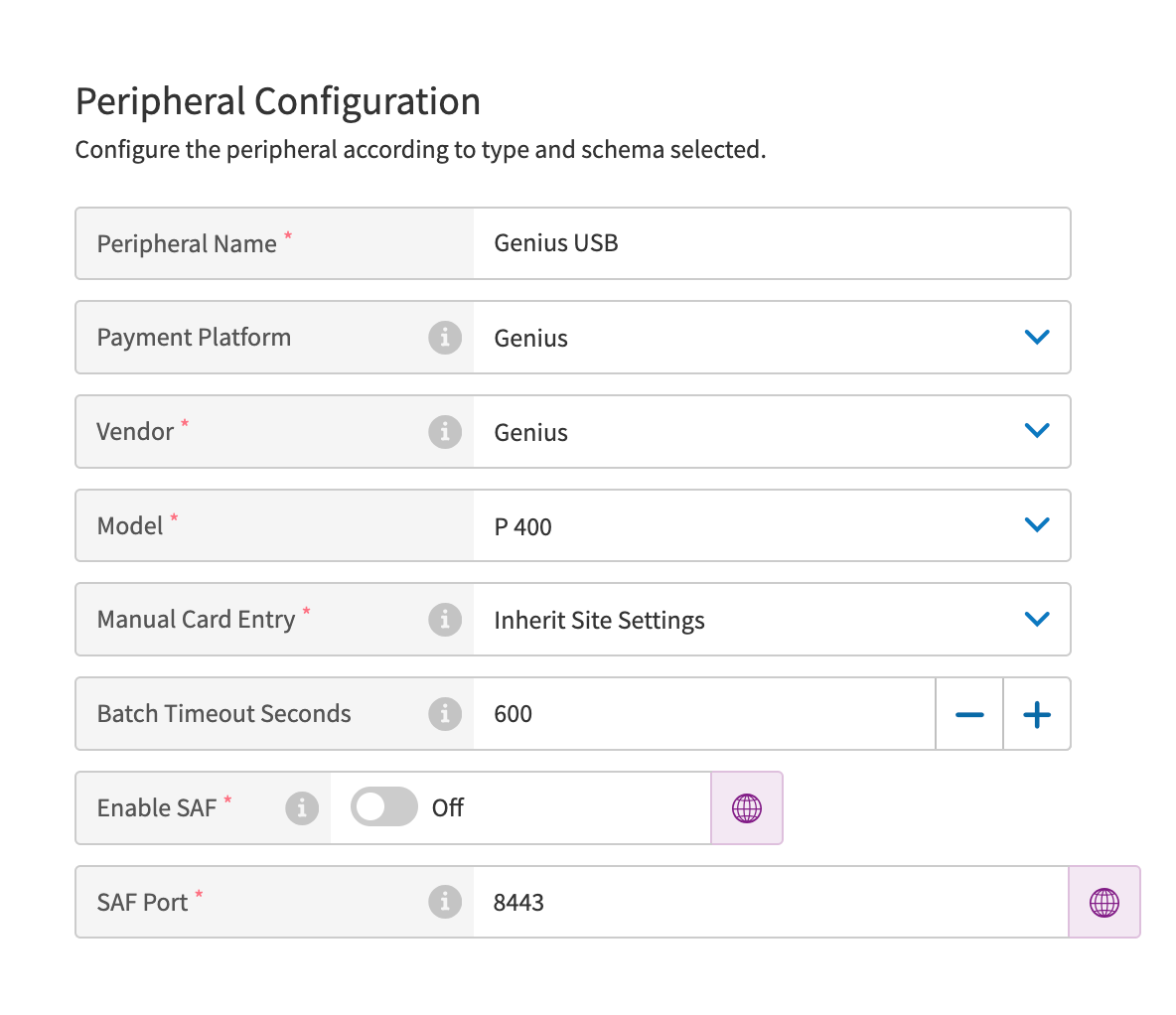This screenshot has width=1176, height=1015.
Task: Decrease Batch Timeout Seconds with minus button
Action: pos(969,714)
